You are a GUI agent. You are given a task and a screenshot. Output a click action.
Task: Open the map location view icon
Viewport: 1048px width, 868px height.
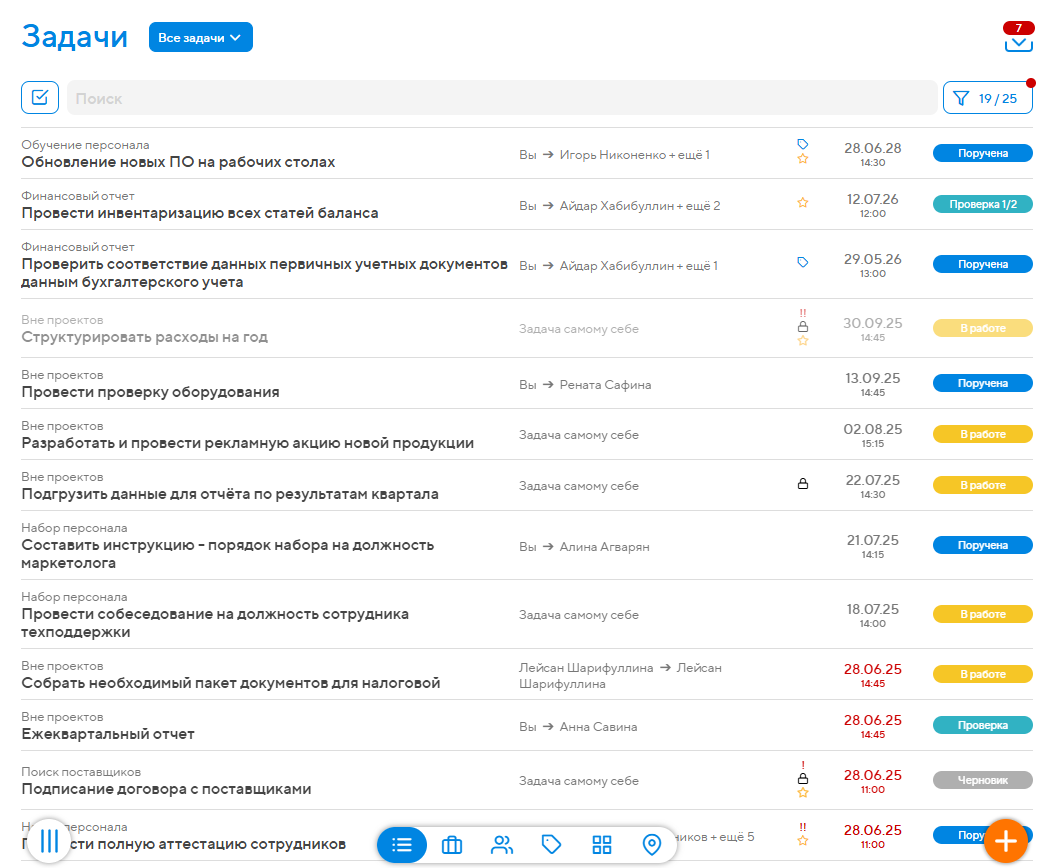coord(652,844)
